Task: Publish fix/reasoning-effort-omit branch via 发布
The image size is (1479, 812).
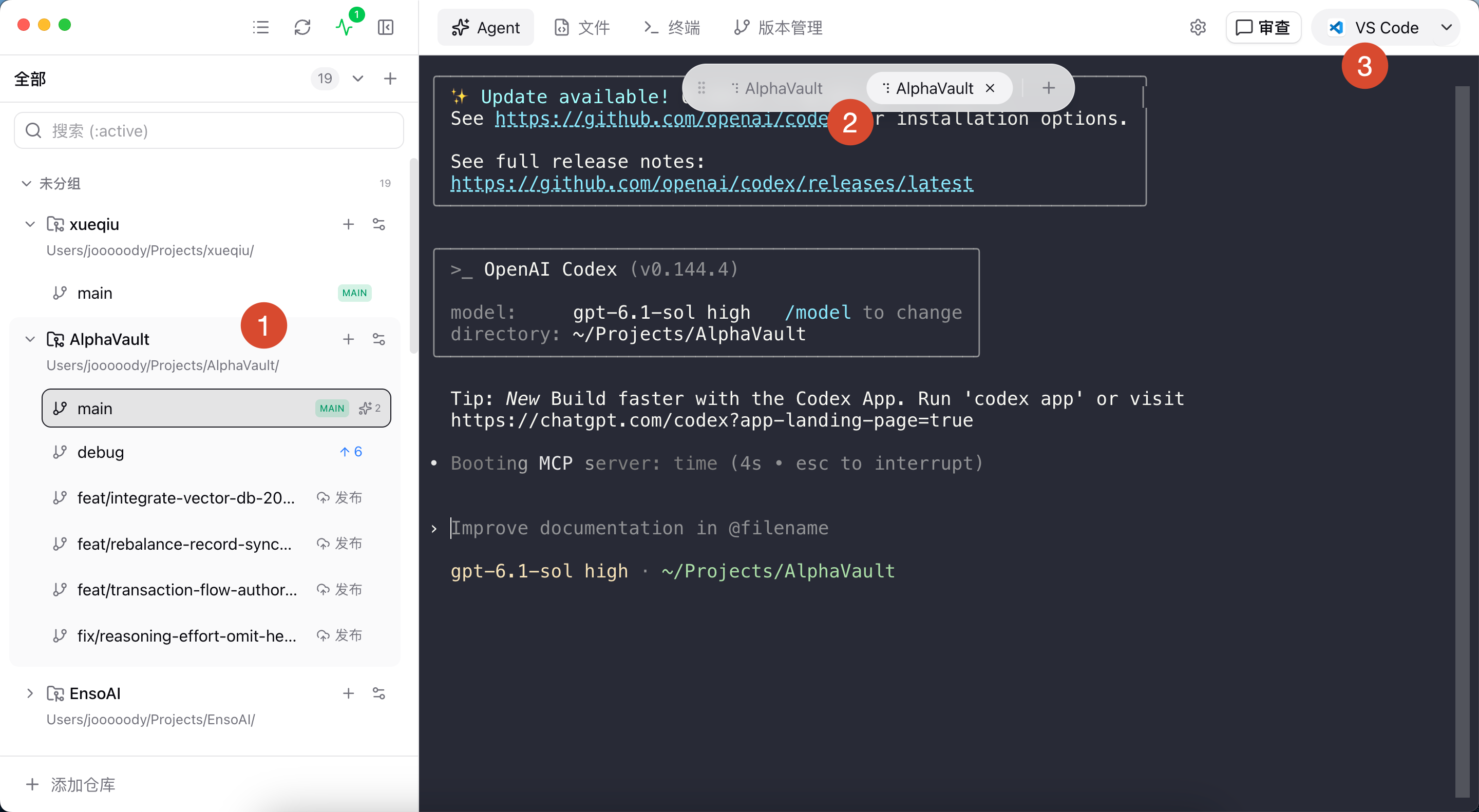Action: coord(339,635)
